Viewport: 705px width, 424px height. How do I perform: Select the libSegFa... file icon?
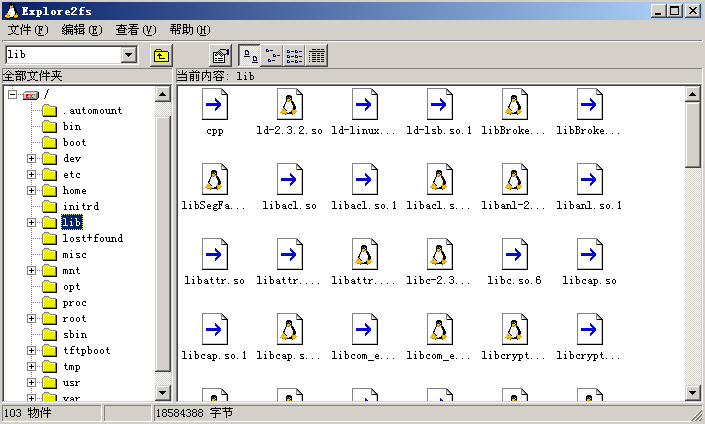click(x=214, y=179)
